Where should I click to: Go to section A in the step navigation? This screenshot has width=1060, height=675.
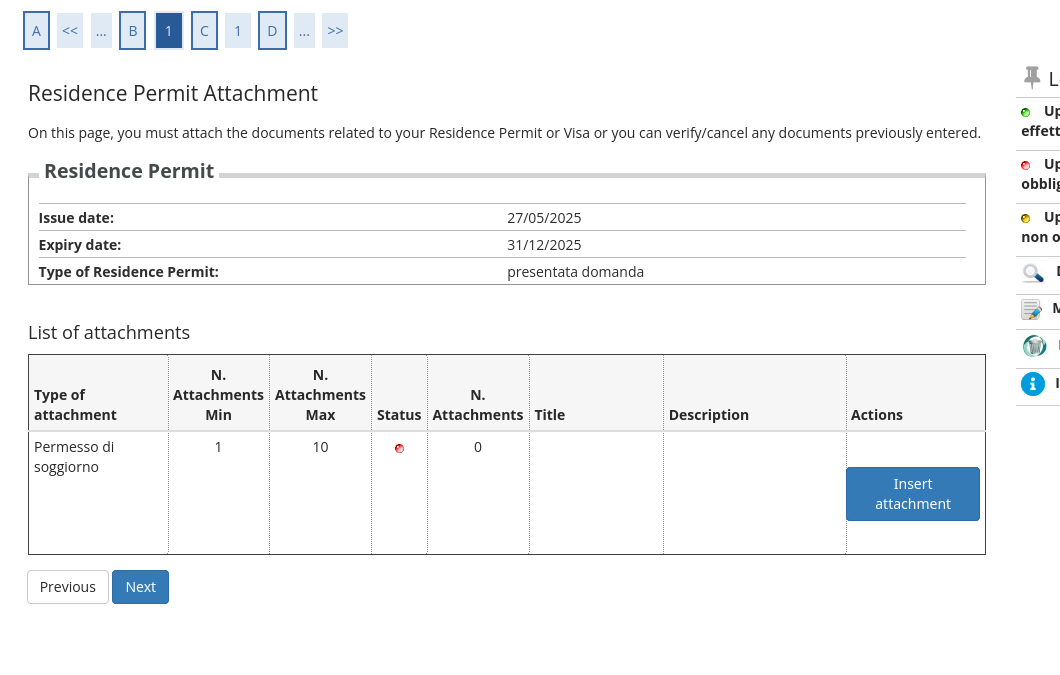coord(36,31)
